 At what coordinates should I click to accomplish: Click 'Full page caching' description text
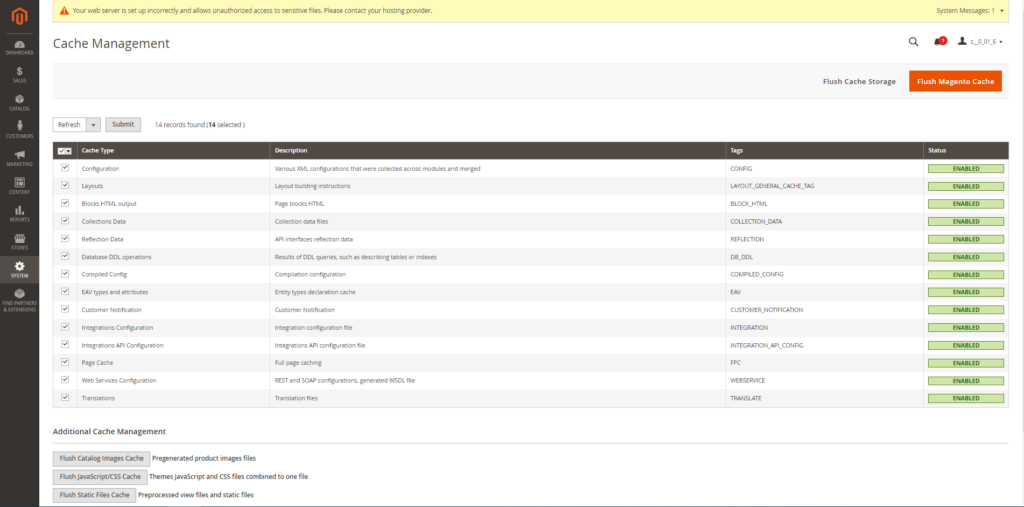[298, 363]
